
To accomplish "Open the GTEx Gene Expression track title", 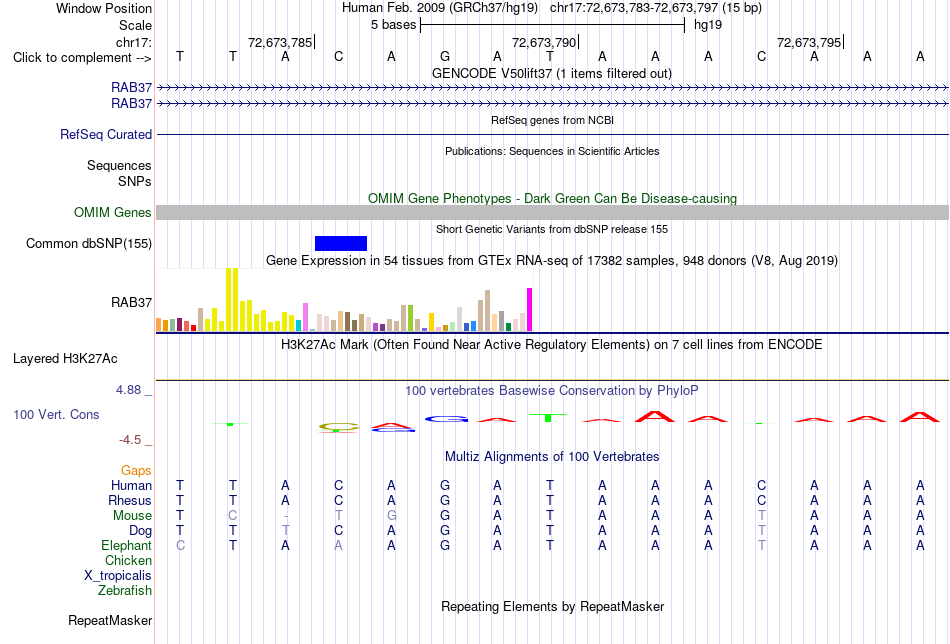I will (552, 261).
